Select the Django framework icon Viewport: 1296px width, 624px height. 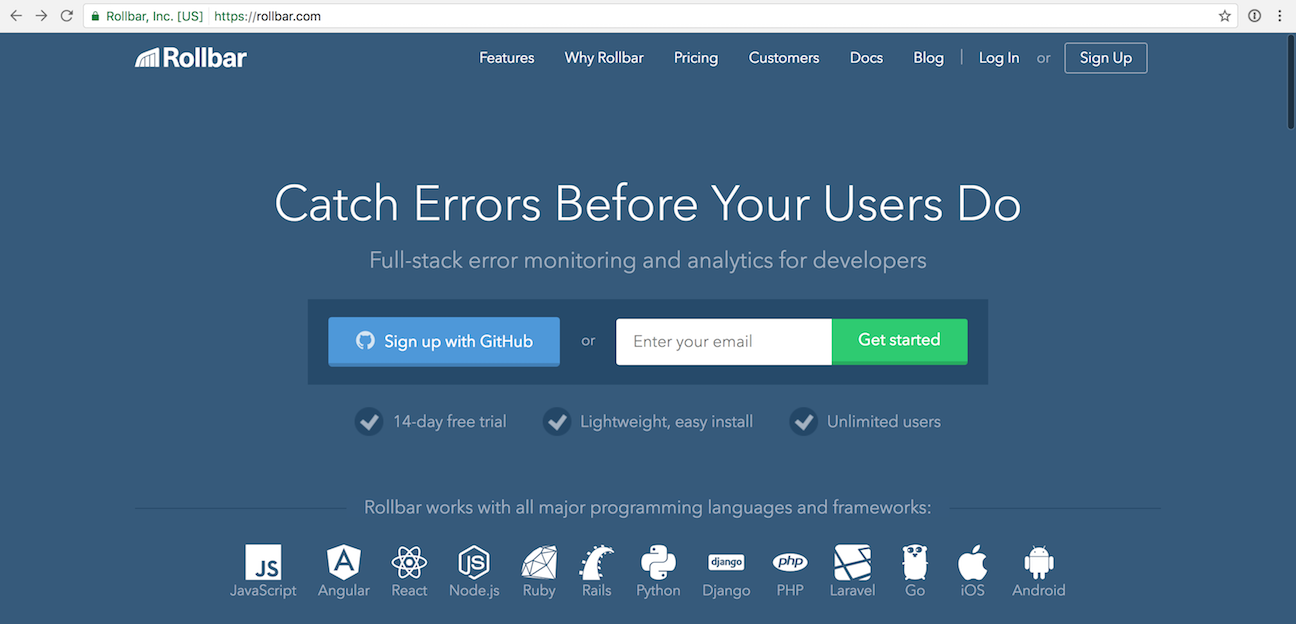click(726, 562)
